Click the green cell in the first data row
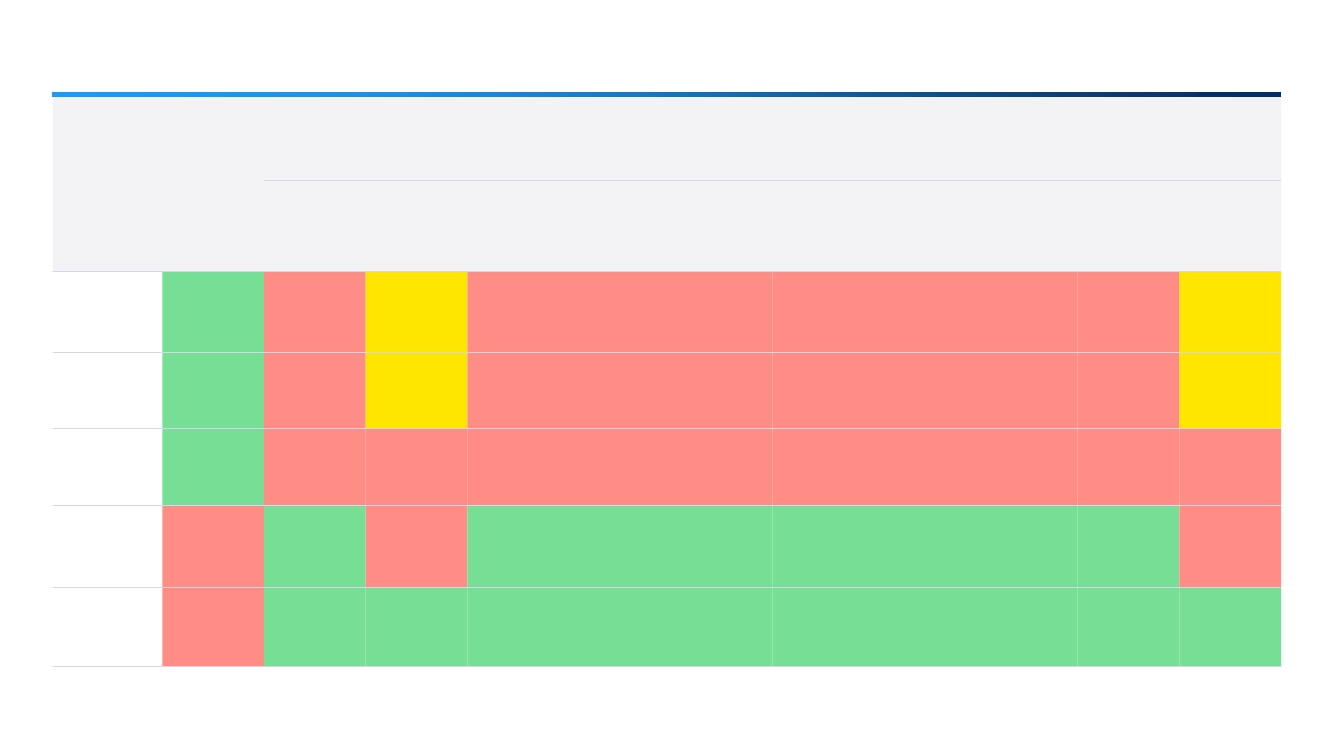The image size is (1333, 750). pyautogui.click(x=213, y=312)
